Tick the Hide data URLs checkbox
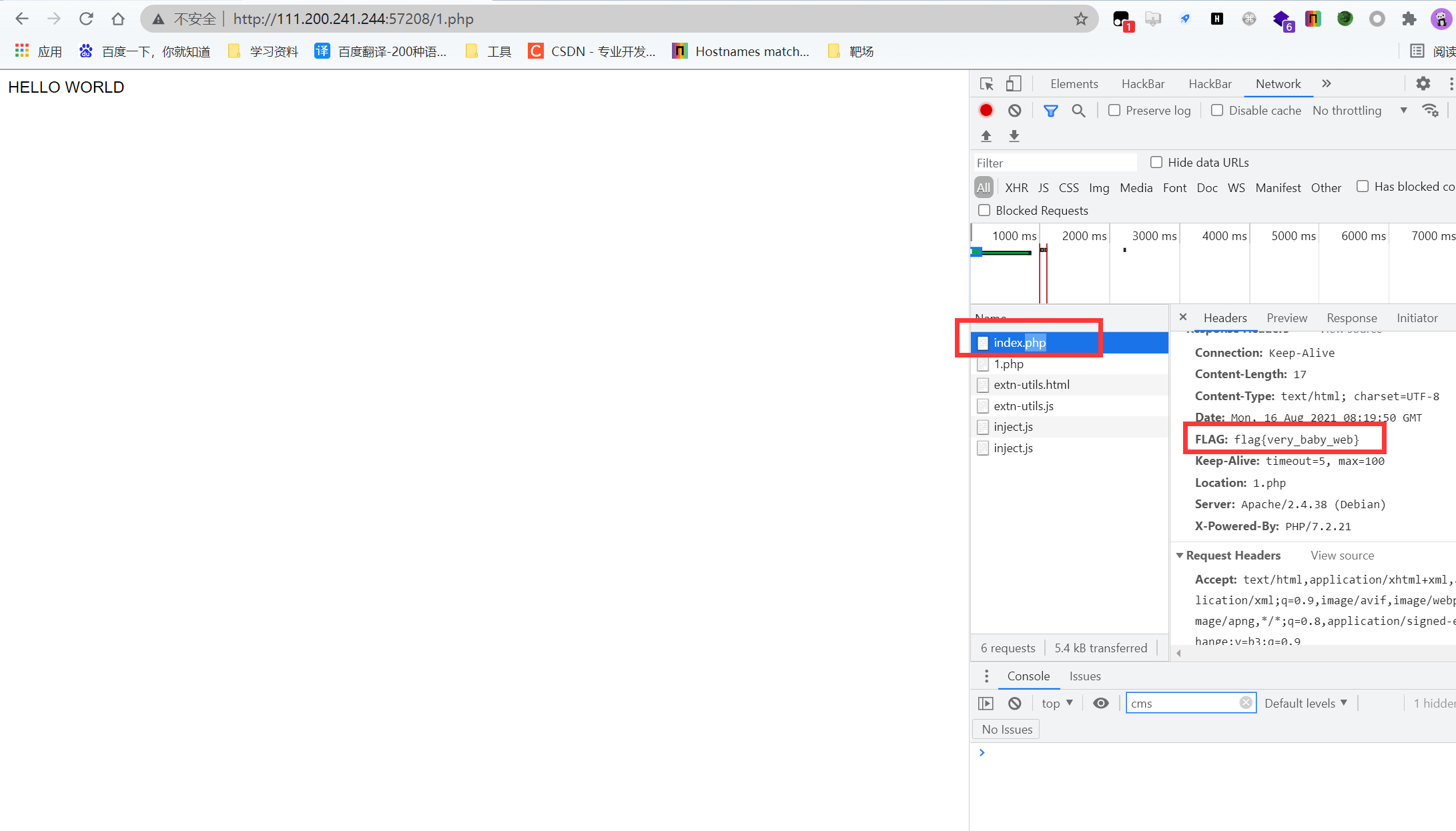 click(1156, 162)
